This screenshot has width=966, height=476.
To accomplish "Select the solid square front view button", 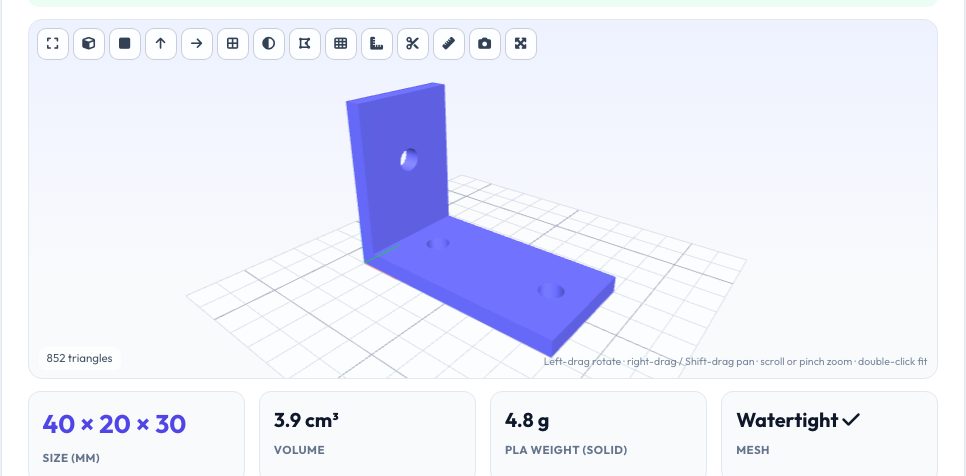I will pyautogui.click(x=125, y=44).
